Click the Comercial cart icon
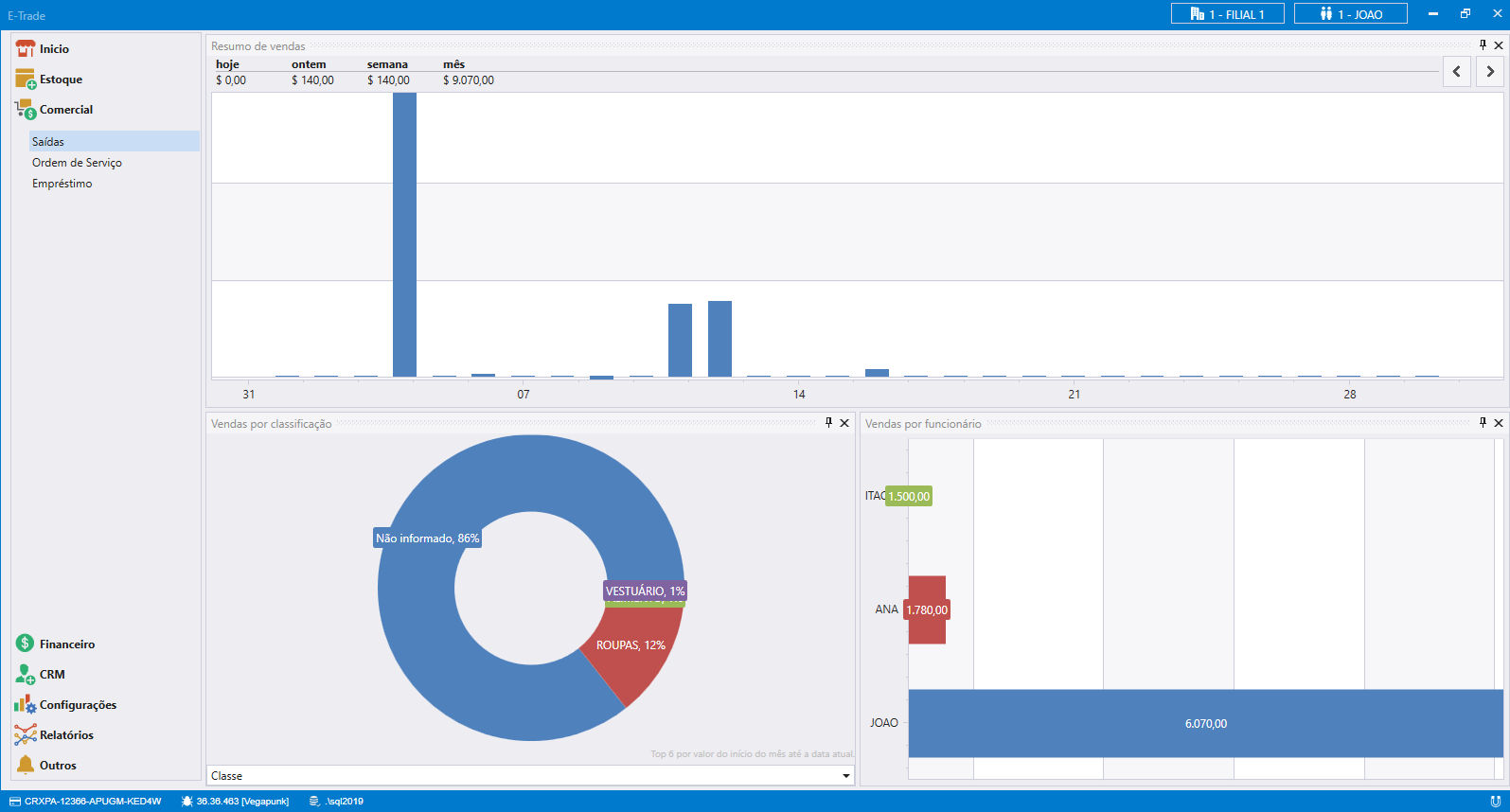This screenshot has height=812, width=1510. [25, 110]
